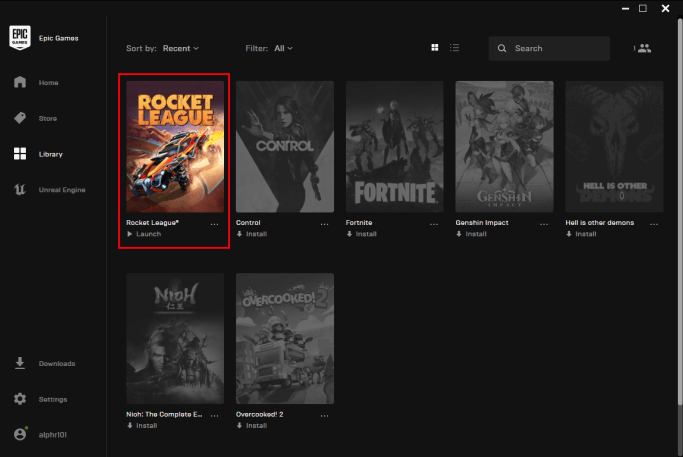Viewport: 683px width, 457px height.
Task: Open Control options ellipsis
Action: coord(325,224)
